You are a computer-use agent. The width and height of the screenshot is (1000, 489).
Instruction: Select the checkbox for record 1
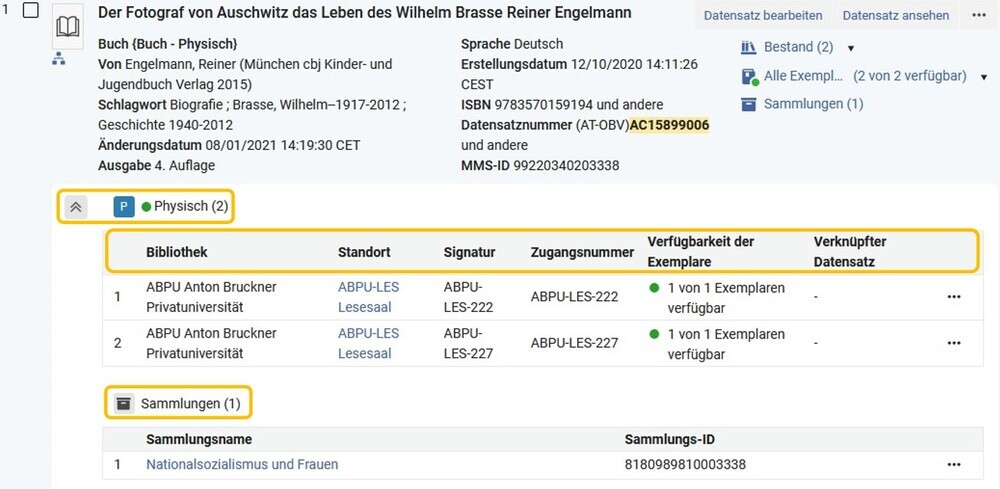(31, 11)
